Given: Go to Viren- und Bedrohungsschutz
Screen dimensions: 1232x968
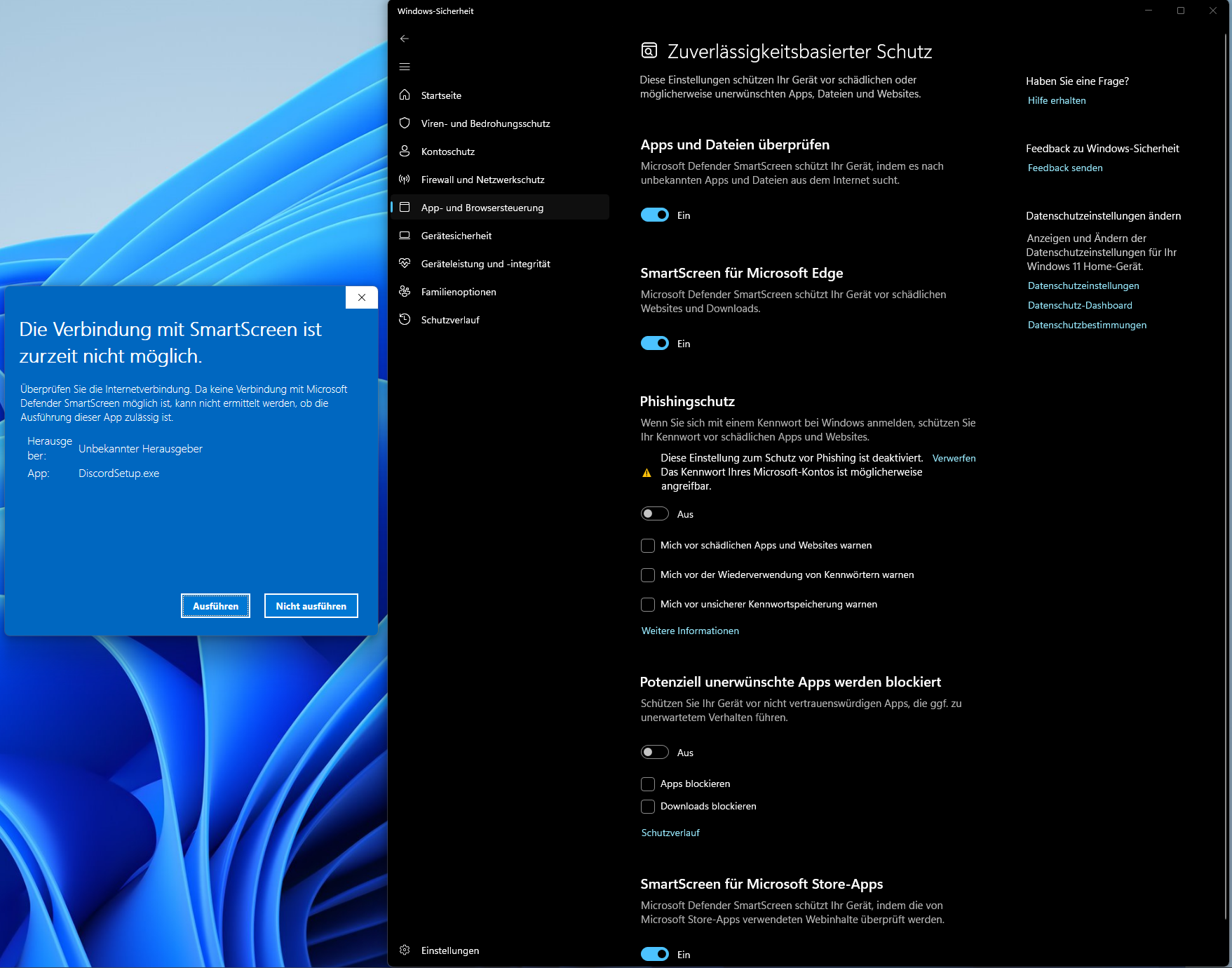Looking at the screenshot, I should pos(500,123).
